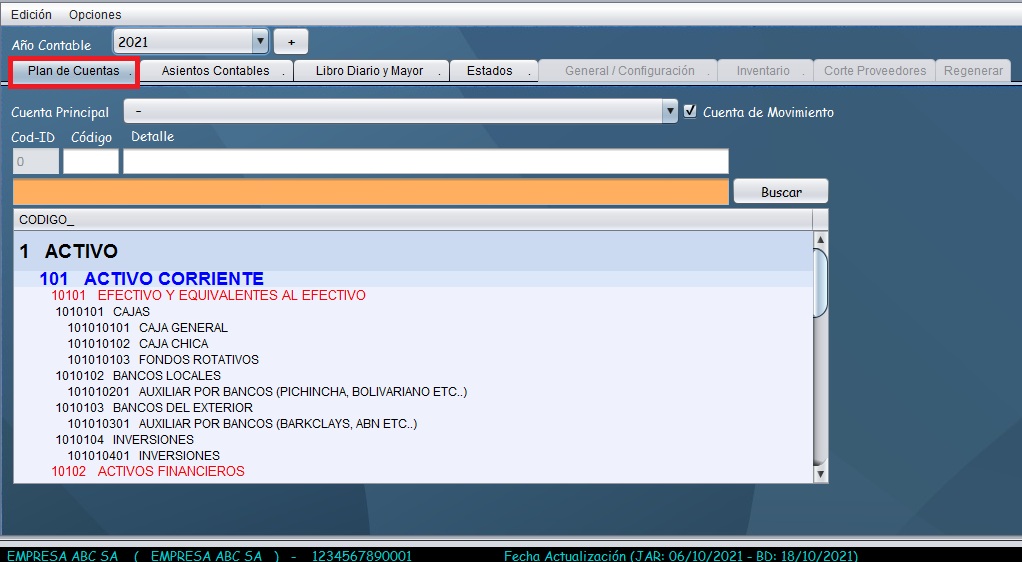Open the Opciones menu
This screenshot has width=1022, height=562.
(x=95, y=15)
